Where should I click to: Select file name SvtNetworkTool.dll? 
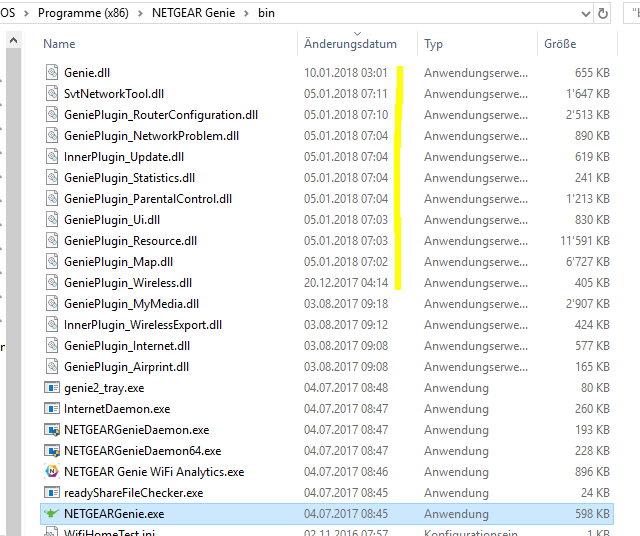tap(114, 94)
